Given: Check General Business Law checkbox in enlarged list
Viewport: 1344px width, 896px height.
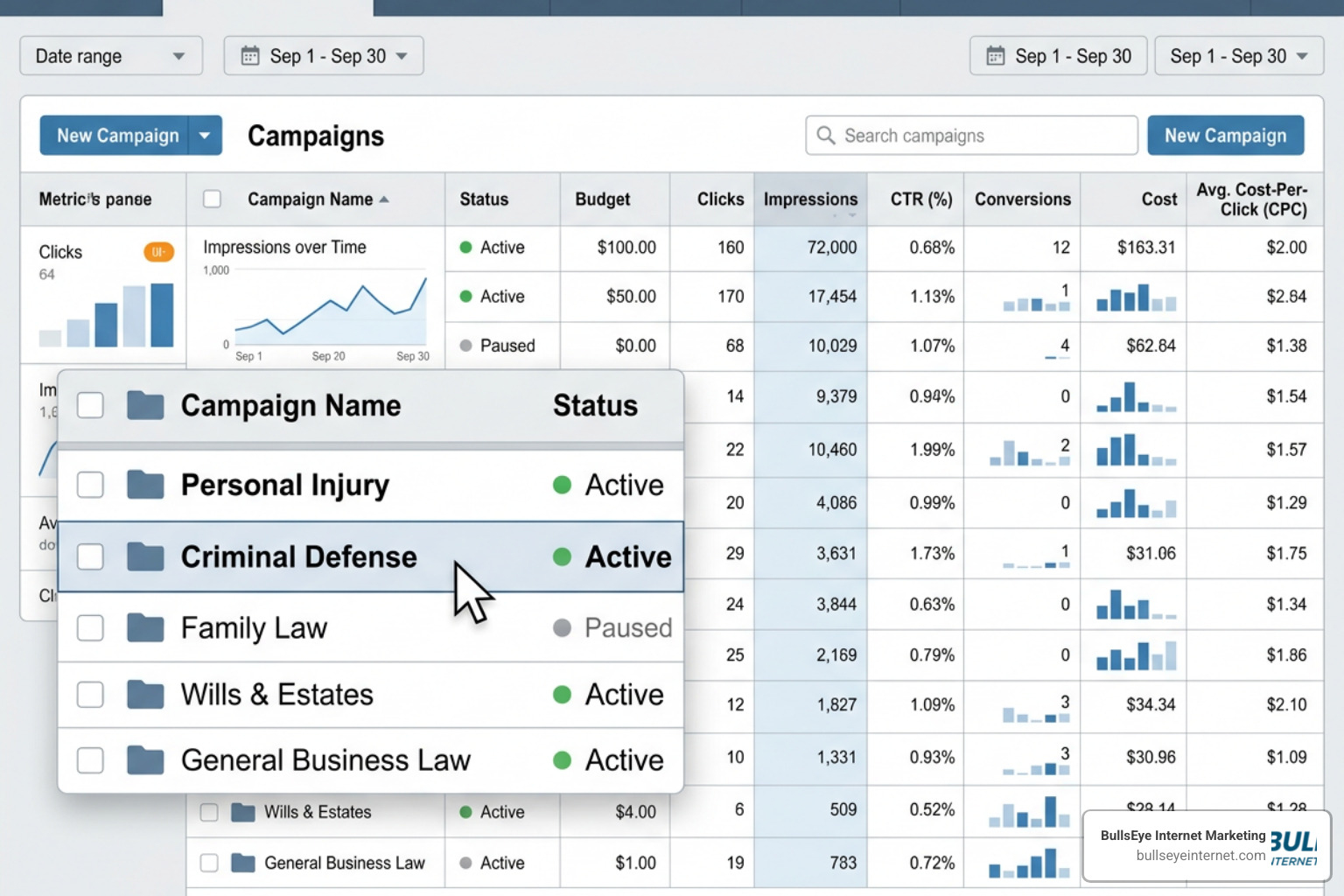Looking at the screenshot, I should [x=90, y=760].
